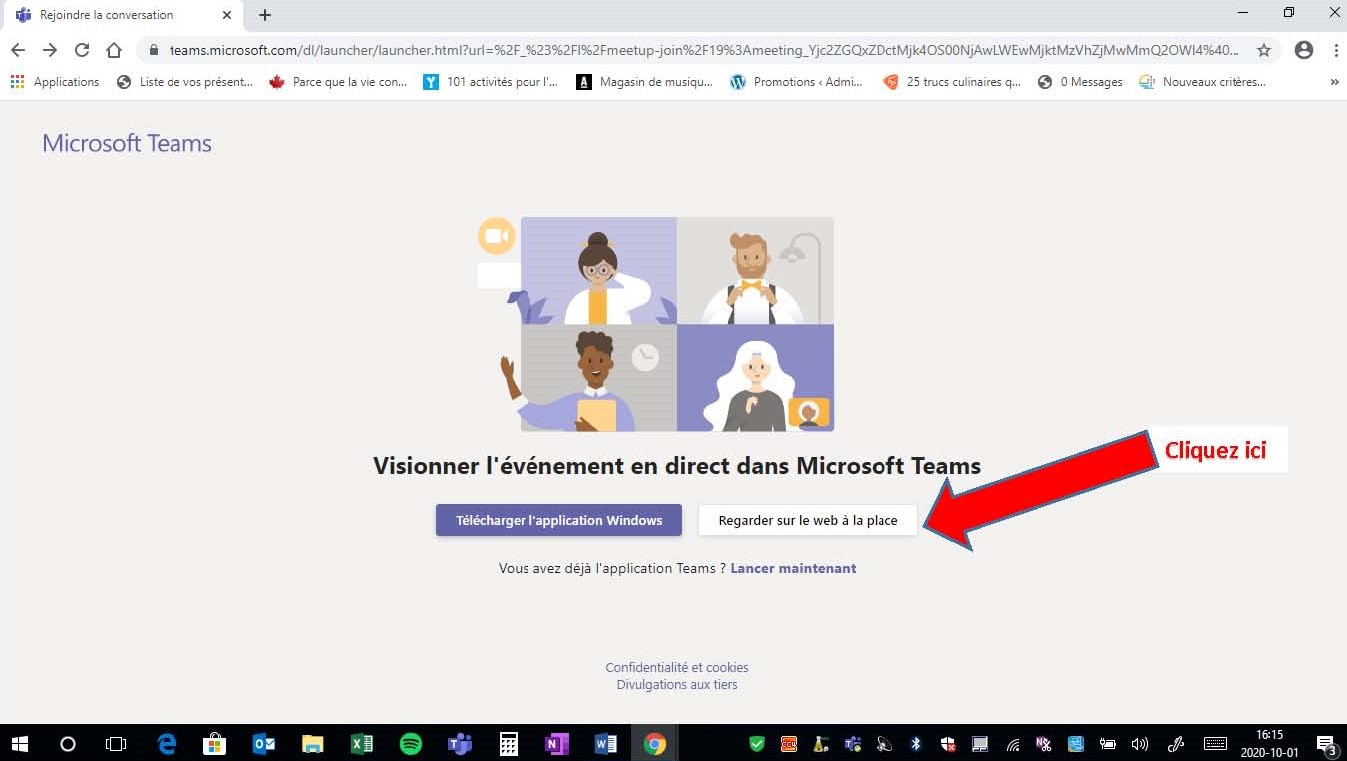The height and width of the screenshot is (761, 1347).
Task: Click battery tray icon
Action: (x=1108, y=744)
